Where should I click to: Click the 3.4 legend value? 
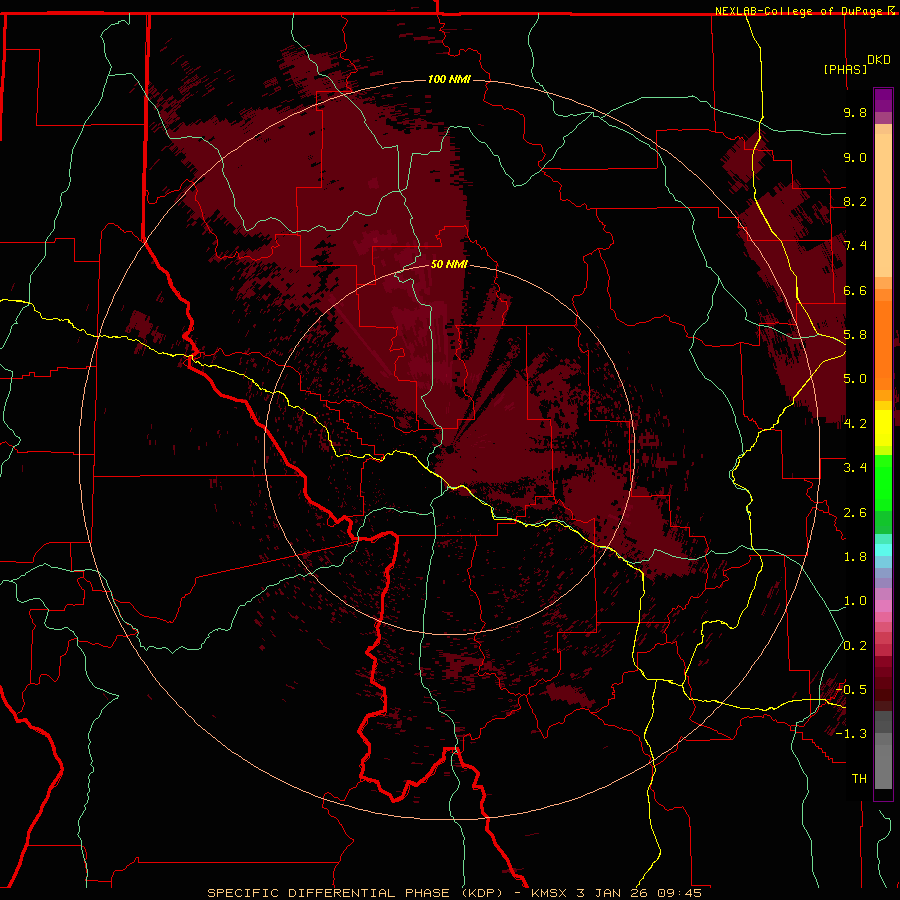click(855, 468)
